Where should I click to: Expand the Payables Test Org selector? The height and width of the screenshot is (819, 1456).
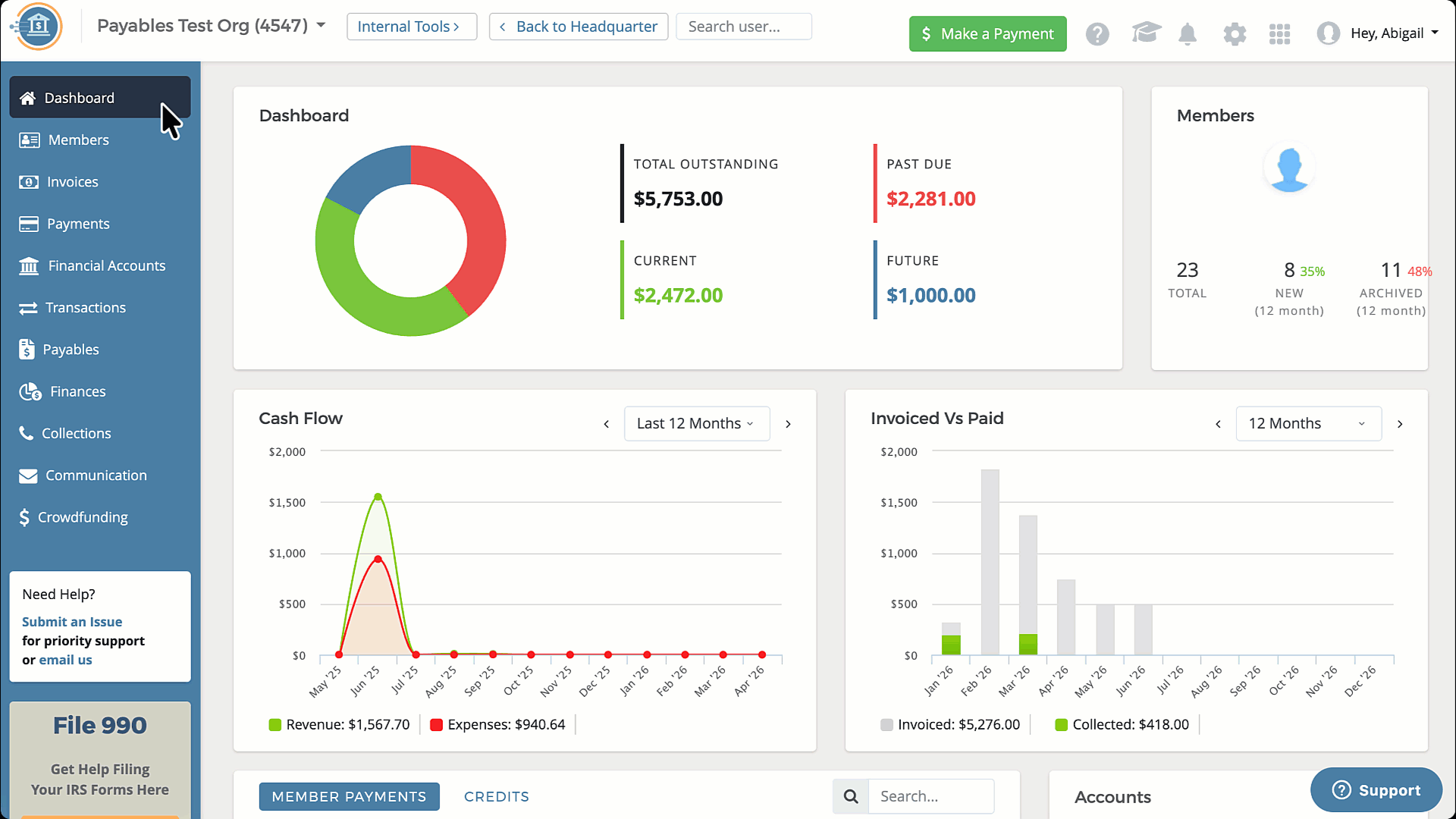[x=211, y=26]
